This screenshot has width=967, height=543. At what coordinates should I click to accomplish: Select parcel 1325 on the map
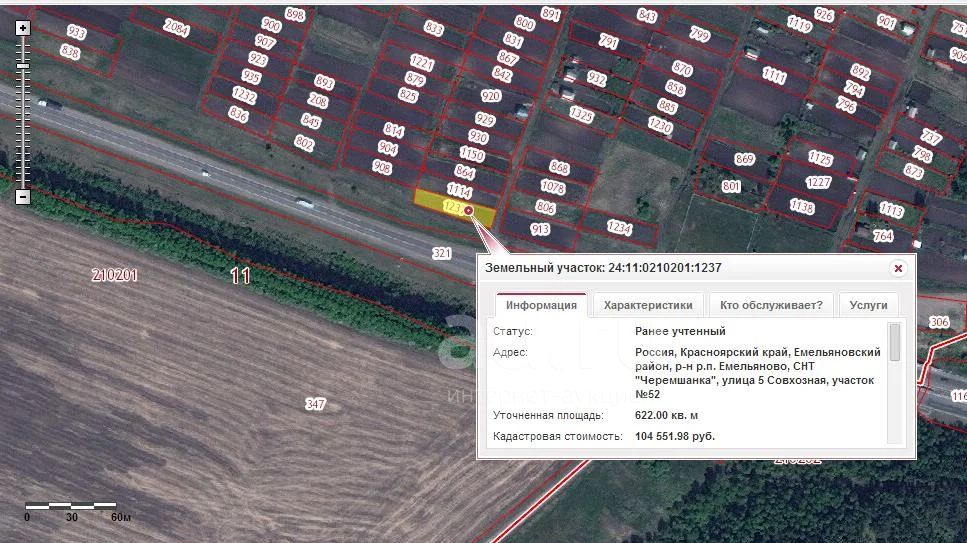tap(580, 115)
